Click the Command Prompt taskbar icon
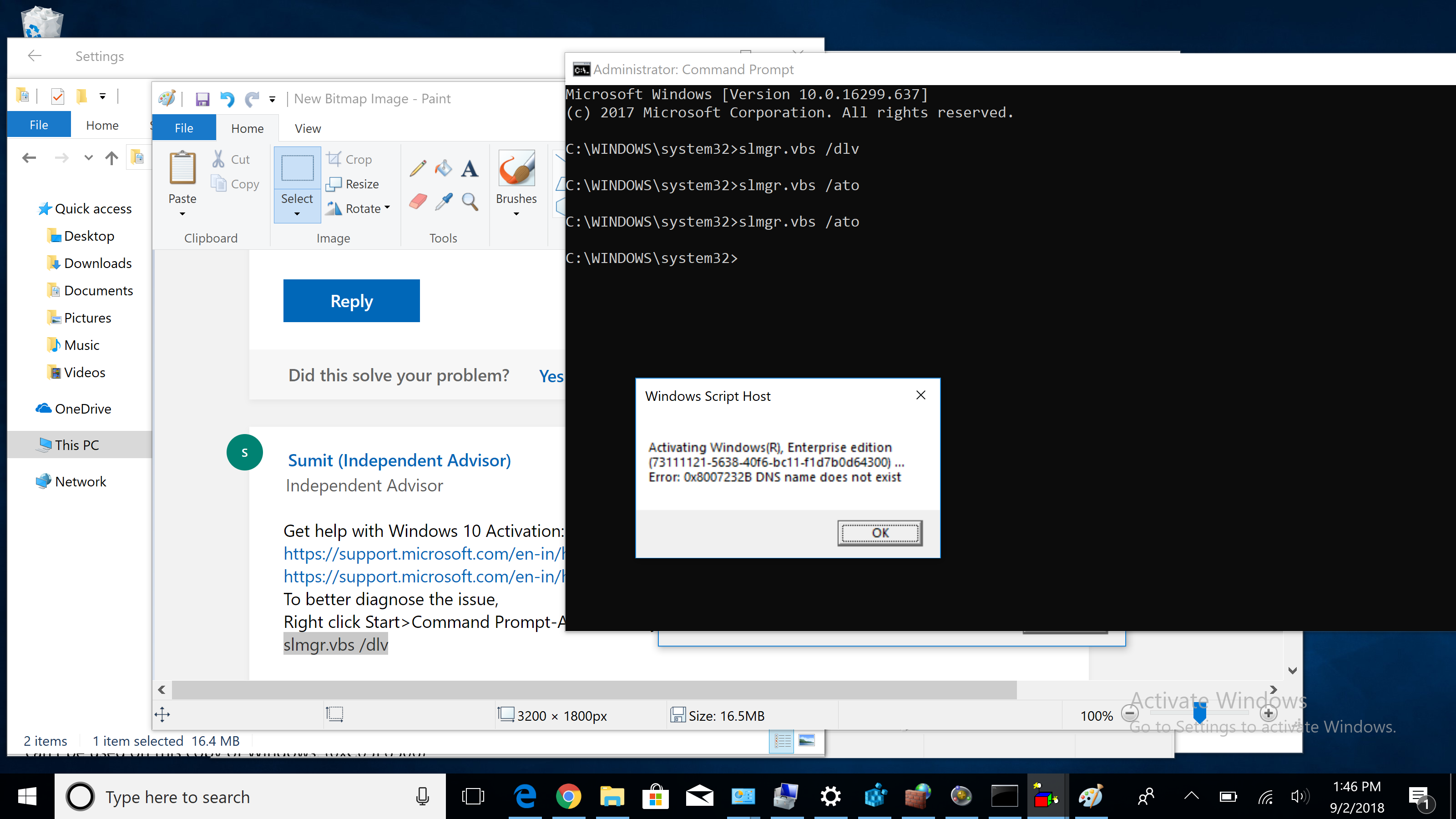 [x=1004, y=797]
